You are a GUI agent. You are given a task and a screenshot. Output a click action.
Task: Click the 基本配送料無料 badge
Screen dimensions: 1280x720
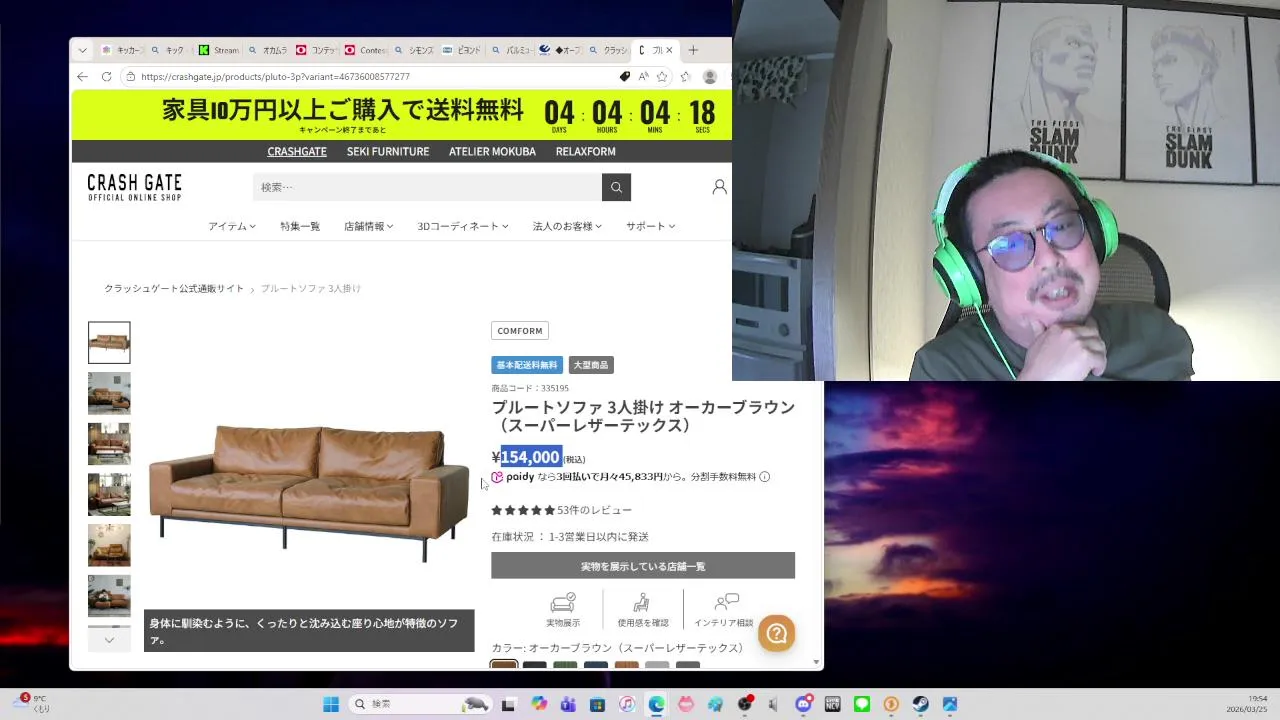click(x=527, y=365)
